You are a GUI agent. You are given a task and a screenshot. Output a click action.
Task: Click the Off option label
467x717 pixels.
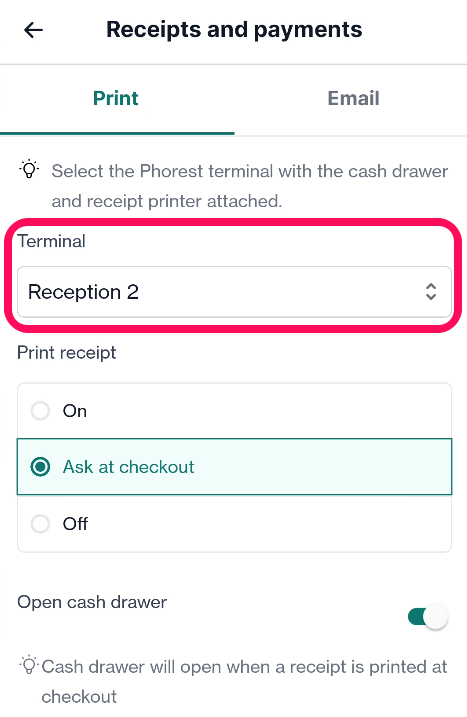pyautogui.click(x=75, y=524)
